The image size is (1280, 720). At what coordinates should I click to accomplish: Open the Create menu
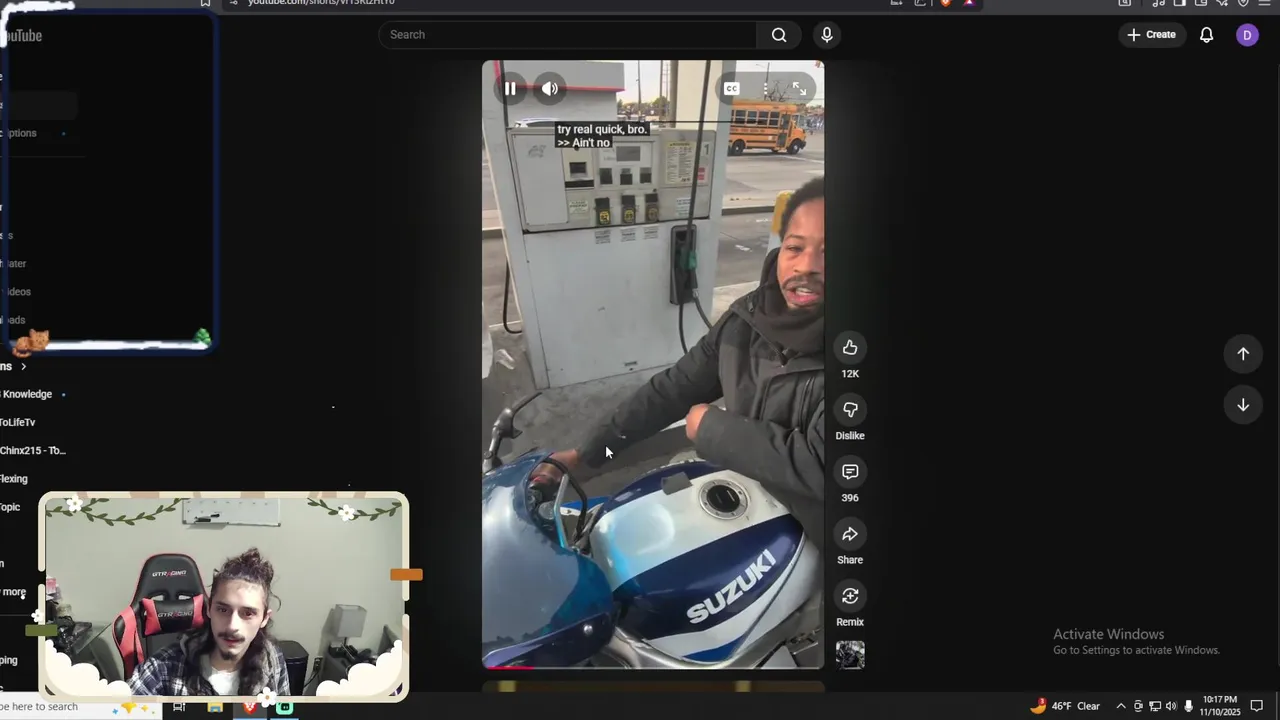click(x=1152, y=35)
